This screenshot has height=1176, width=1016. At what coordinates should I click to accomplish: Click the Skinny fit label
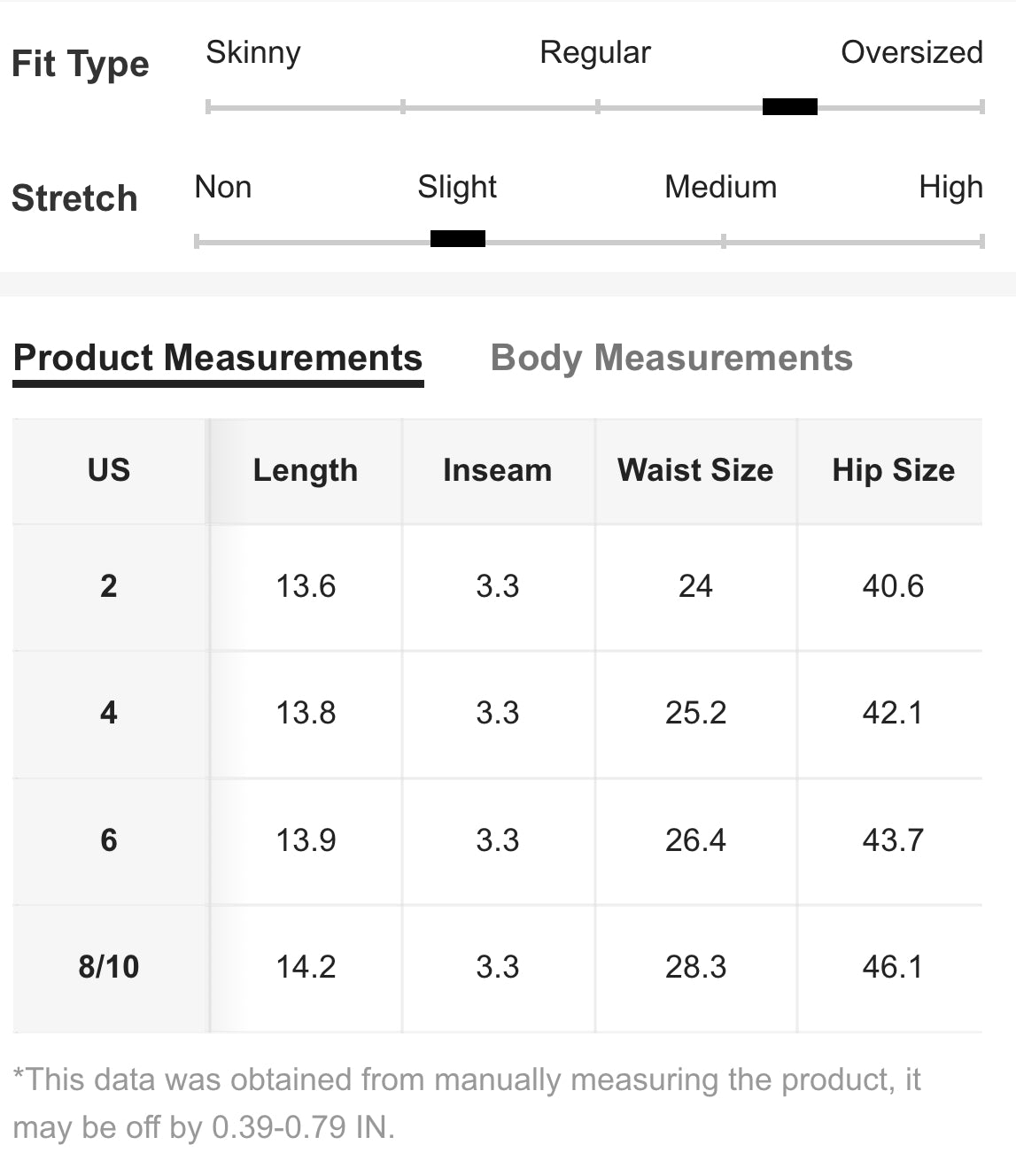(x=253, y=53)
